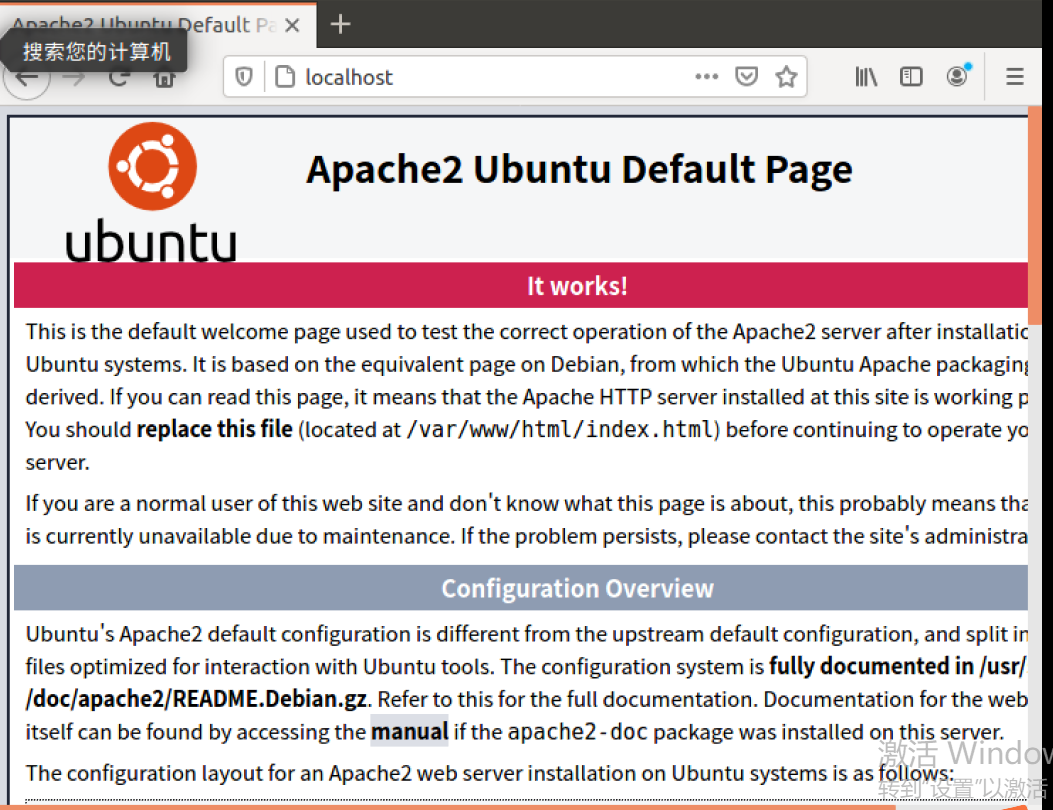
Task: Open the Firefox account menu
Action: 956,76
